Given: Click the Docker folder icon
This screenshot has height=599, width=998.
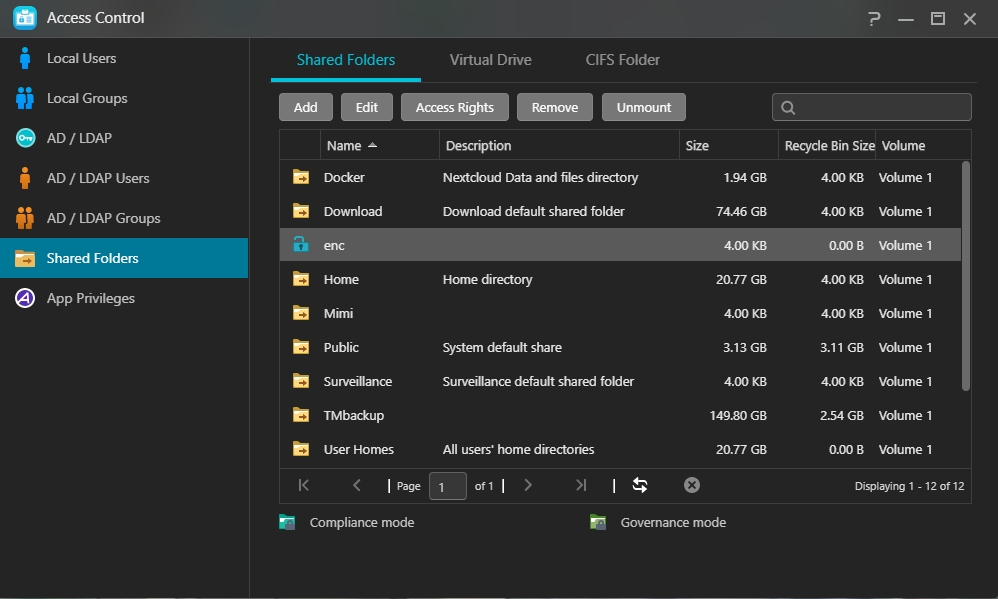Looking at the screenshot, I should [x=301, y=177].
